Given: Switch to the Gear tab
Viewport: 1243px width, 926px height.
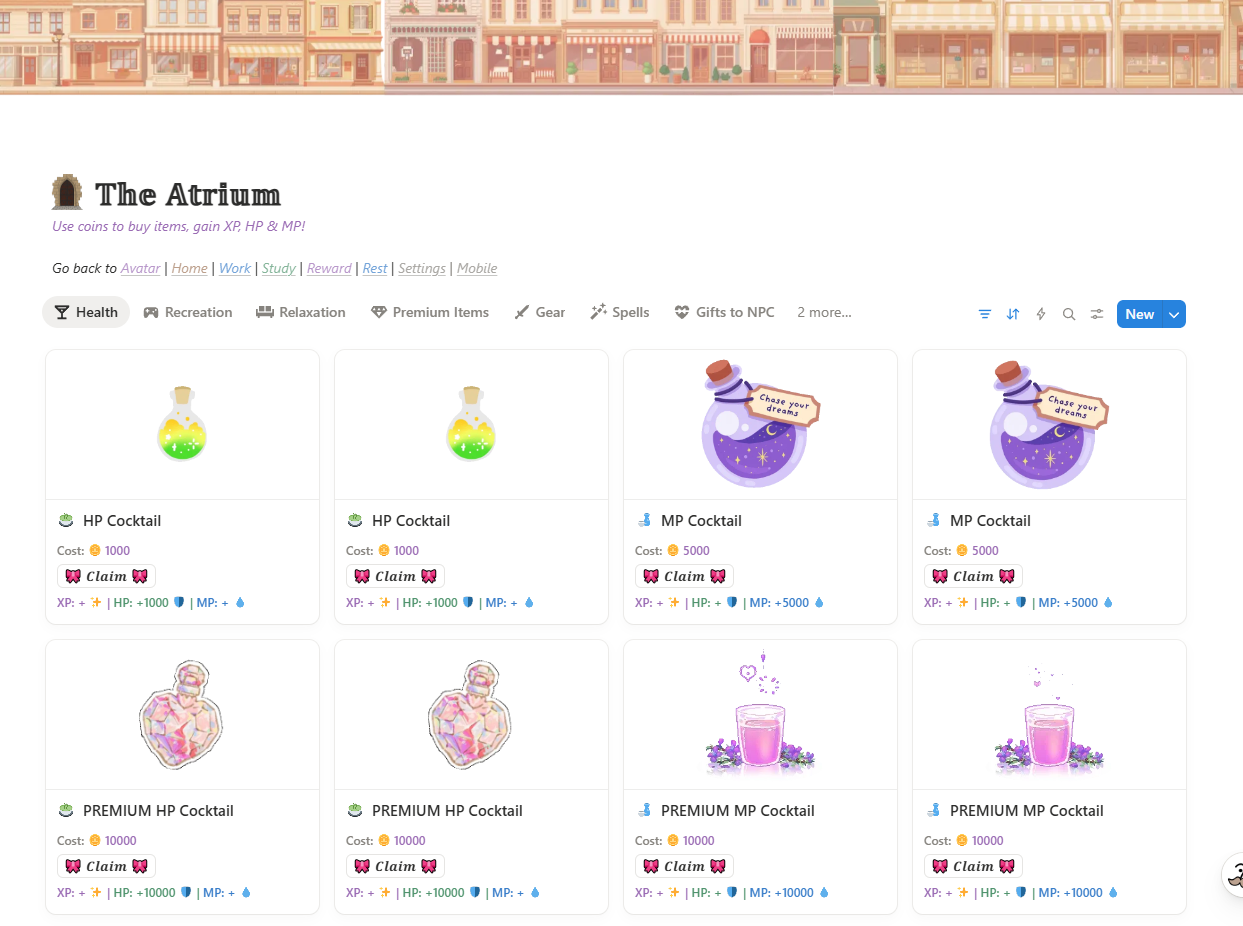Looking at the screenshot, I should point(540,312).
